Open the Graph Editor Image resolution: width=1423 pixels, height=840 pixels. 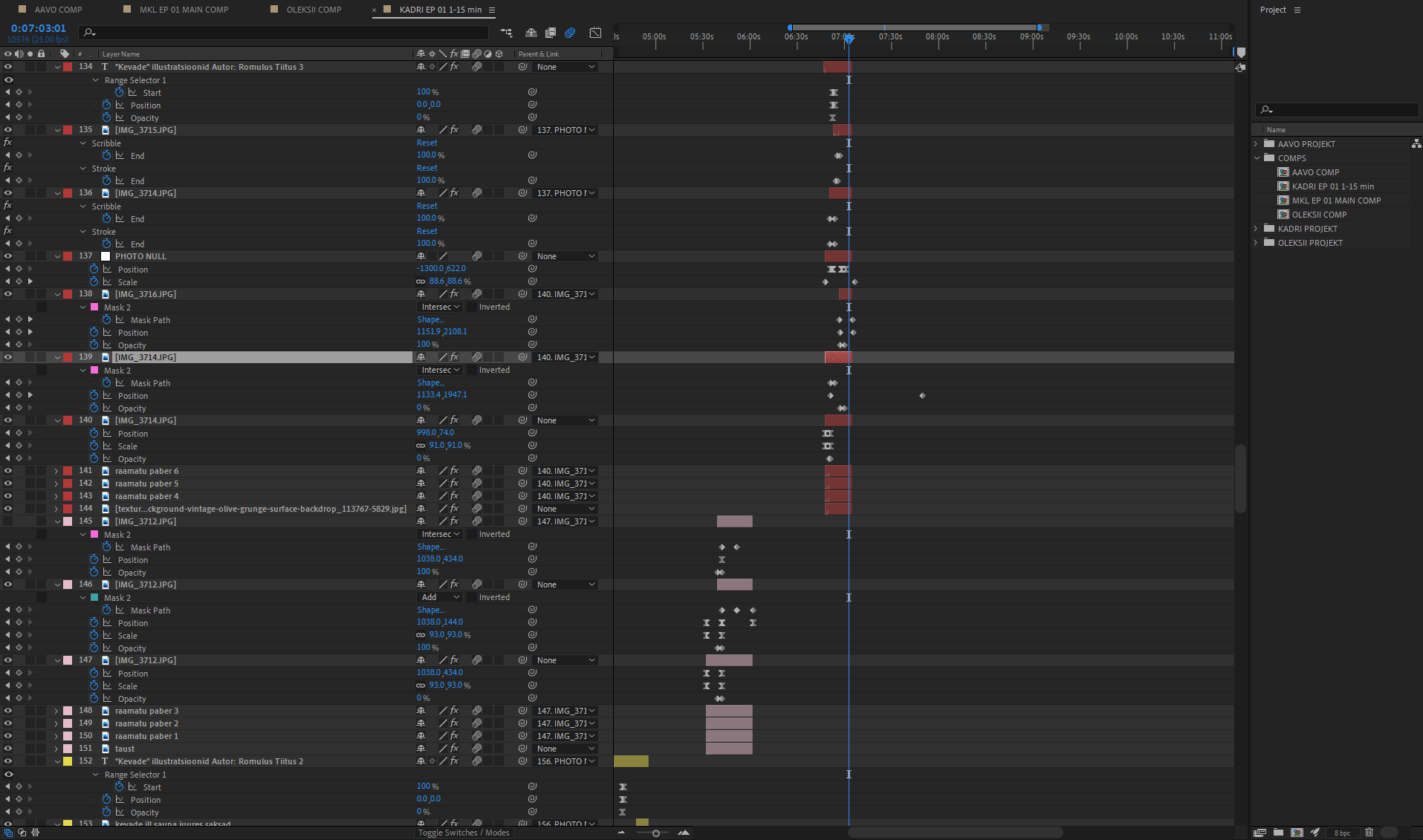595,33
